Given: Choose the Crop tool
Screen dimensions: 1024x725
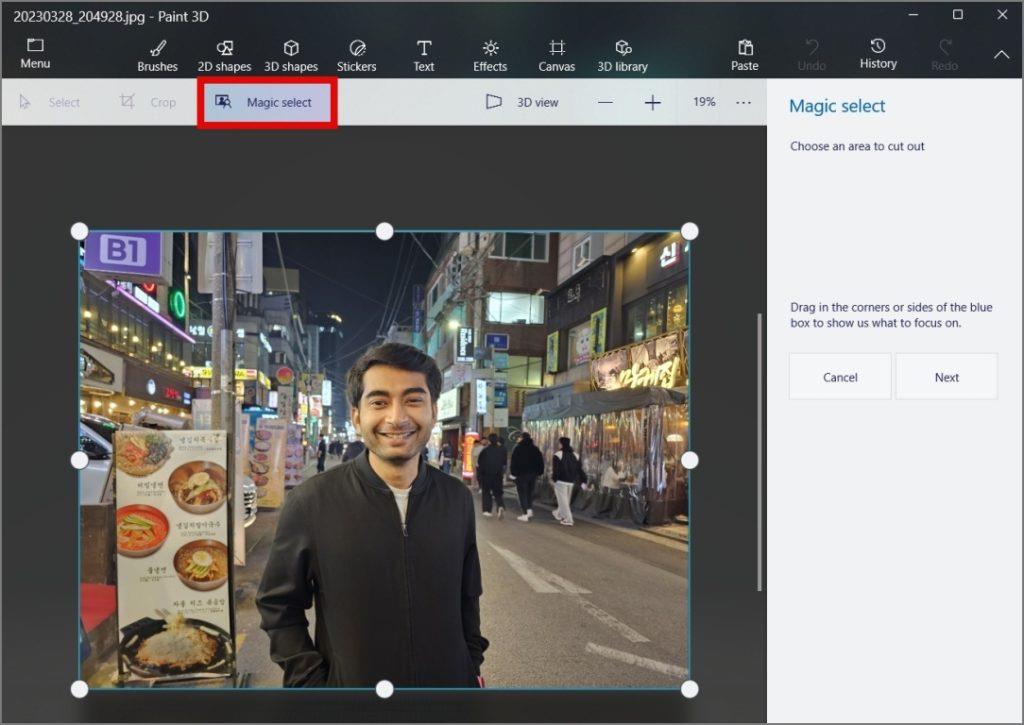Looking at the screenshot, I should (148, 102).
